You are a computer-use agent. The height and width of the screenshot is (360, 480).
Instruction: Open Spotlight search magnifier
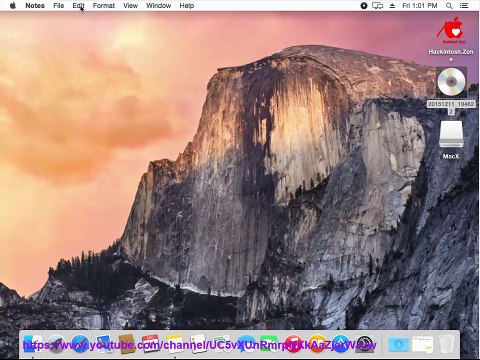pyautogui.click(x=449, y=6)
